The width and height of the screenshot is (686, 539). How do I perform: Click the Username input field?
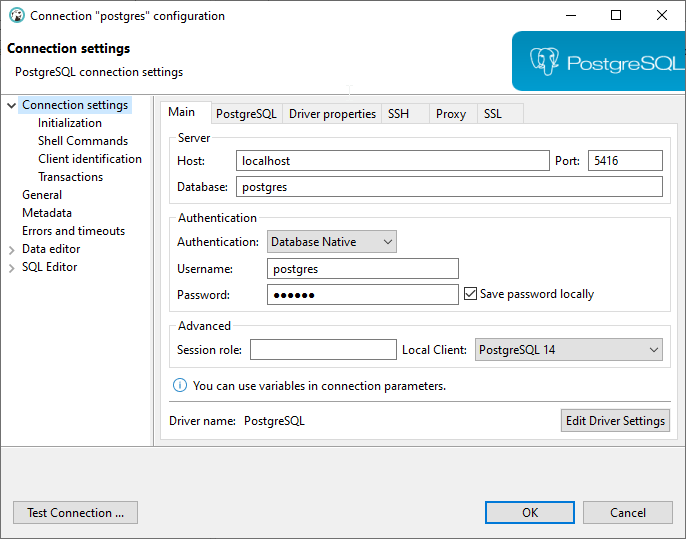(x=363, y=269)
